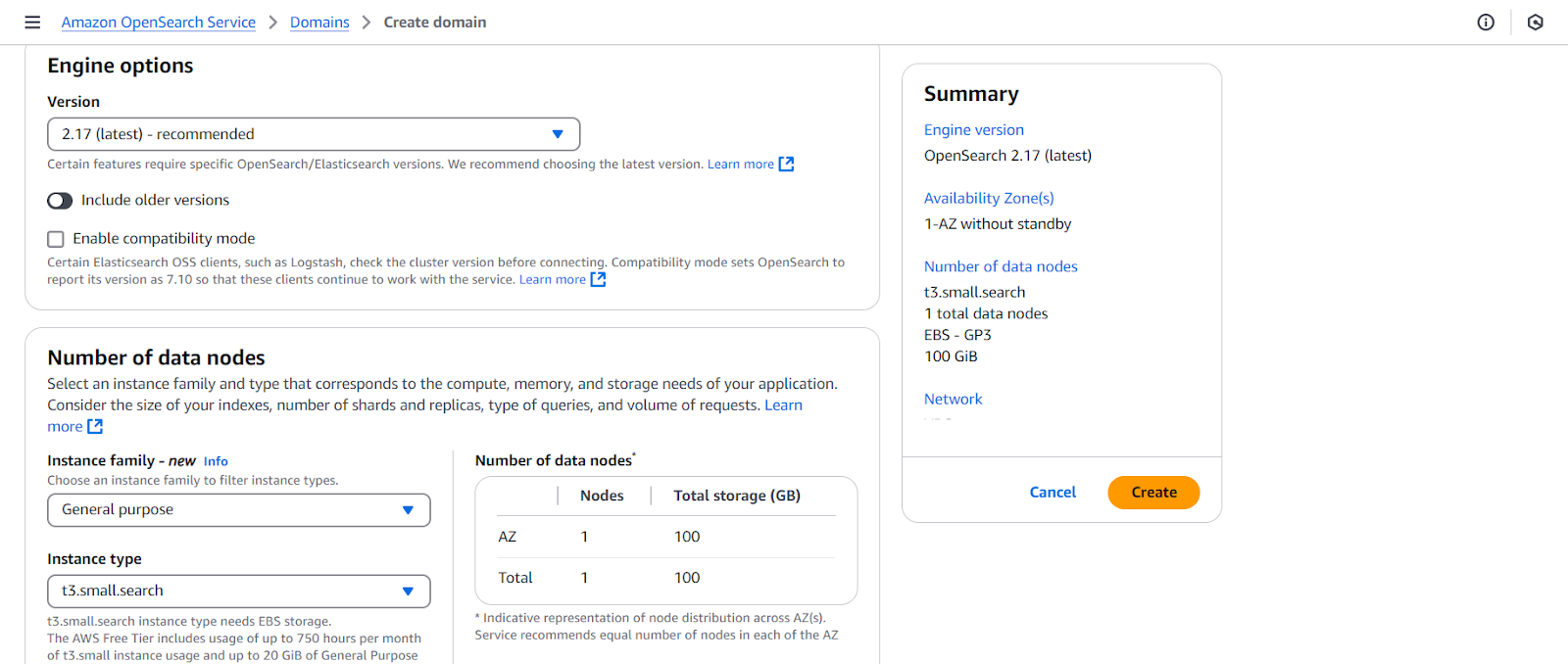Open the Instance type dropdown
Viewport: 1568px width, 664px height.
239,592
